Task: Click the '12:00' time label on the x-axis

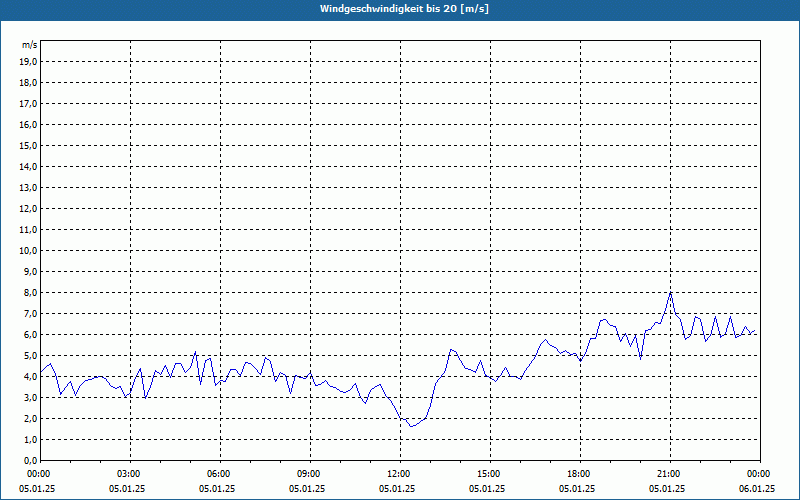Action: tap(401, 474)
